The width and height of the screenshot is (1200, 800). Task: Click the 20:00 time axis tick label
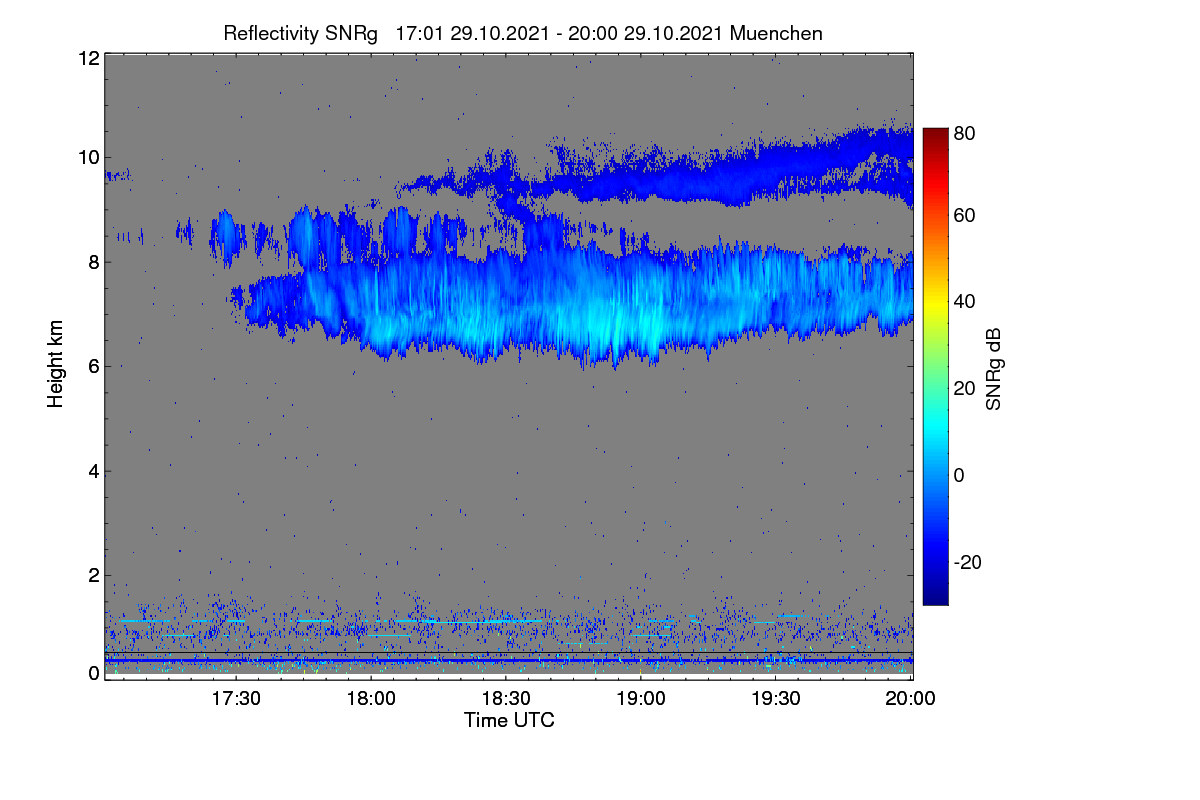911,699
